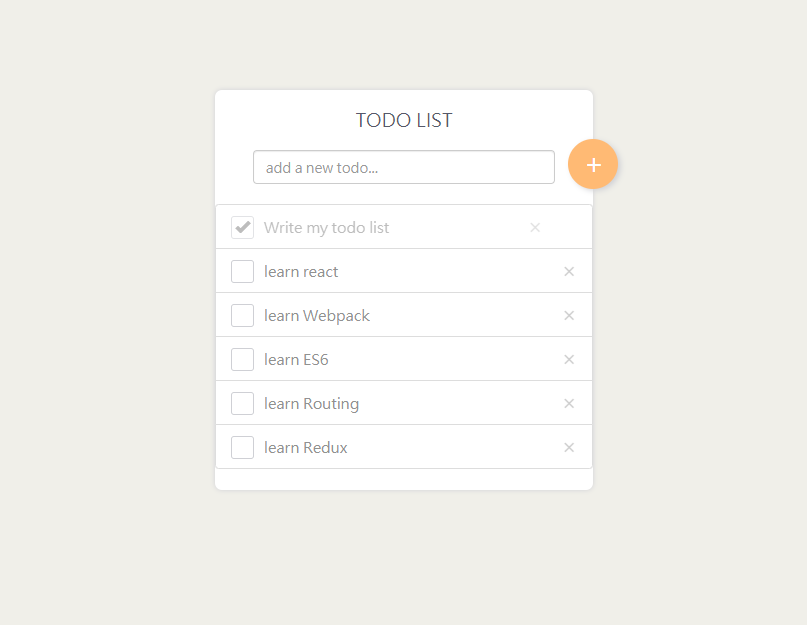Image resolution: width=807 pixels, height=625 pixels.
Task: Click the 'Write my todo list' text
Action: click(326, 228)
